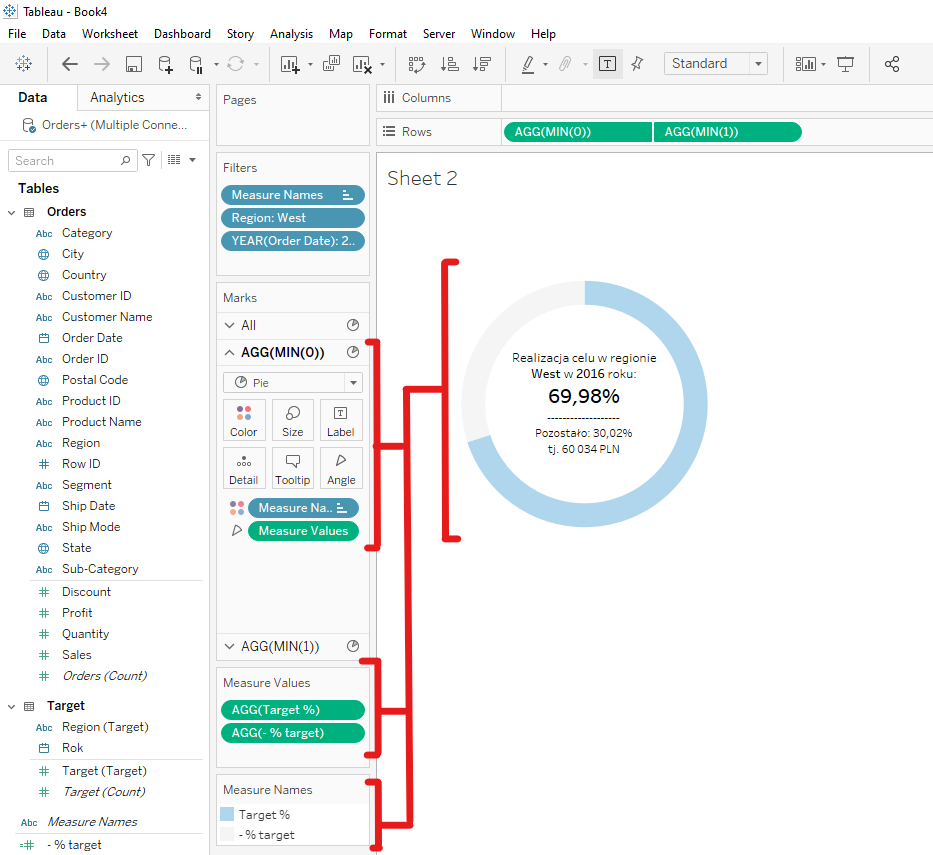Image resolution: width=933 pixels, height=855 pixels.
Task: Sort ascending using the toolbar icon
Action: coord(449,64)
